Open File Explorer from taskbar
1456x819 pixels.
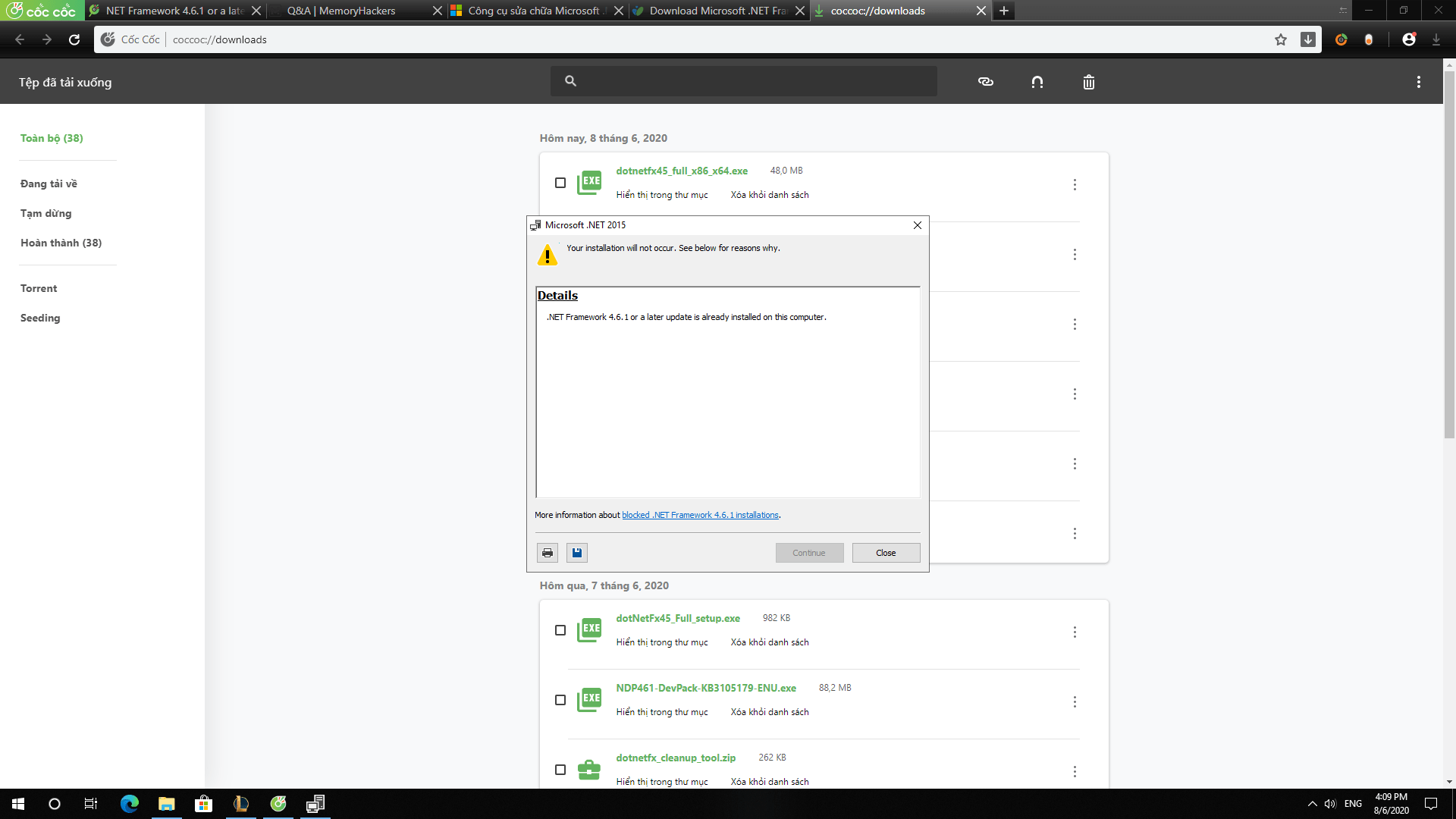pyautogui.click(x=167, y=804)
